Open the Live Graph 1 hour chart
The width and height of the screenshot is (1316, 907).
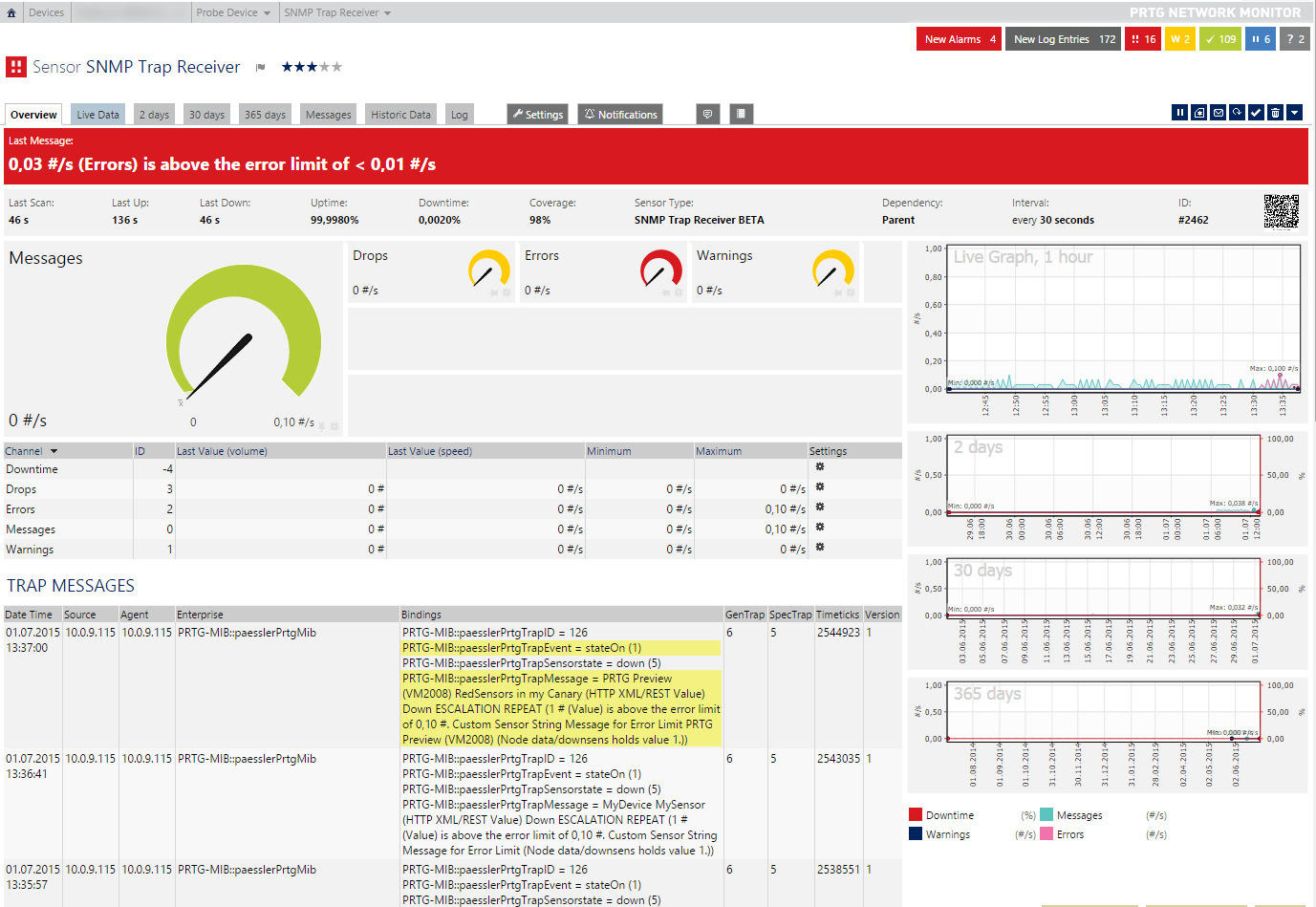coord(1107,332)
